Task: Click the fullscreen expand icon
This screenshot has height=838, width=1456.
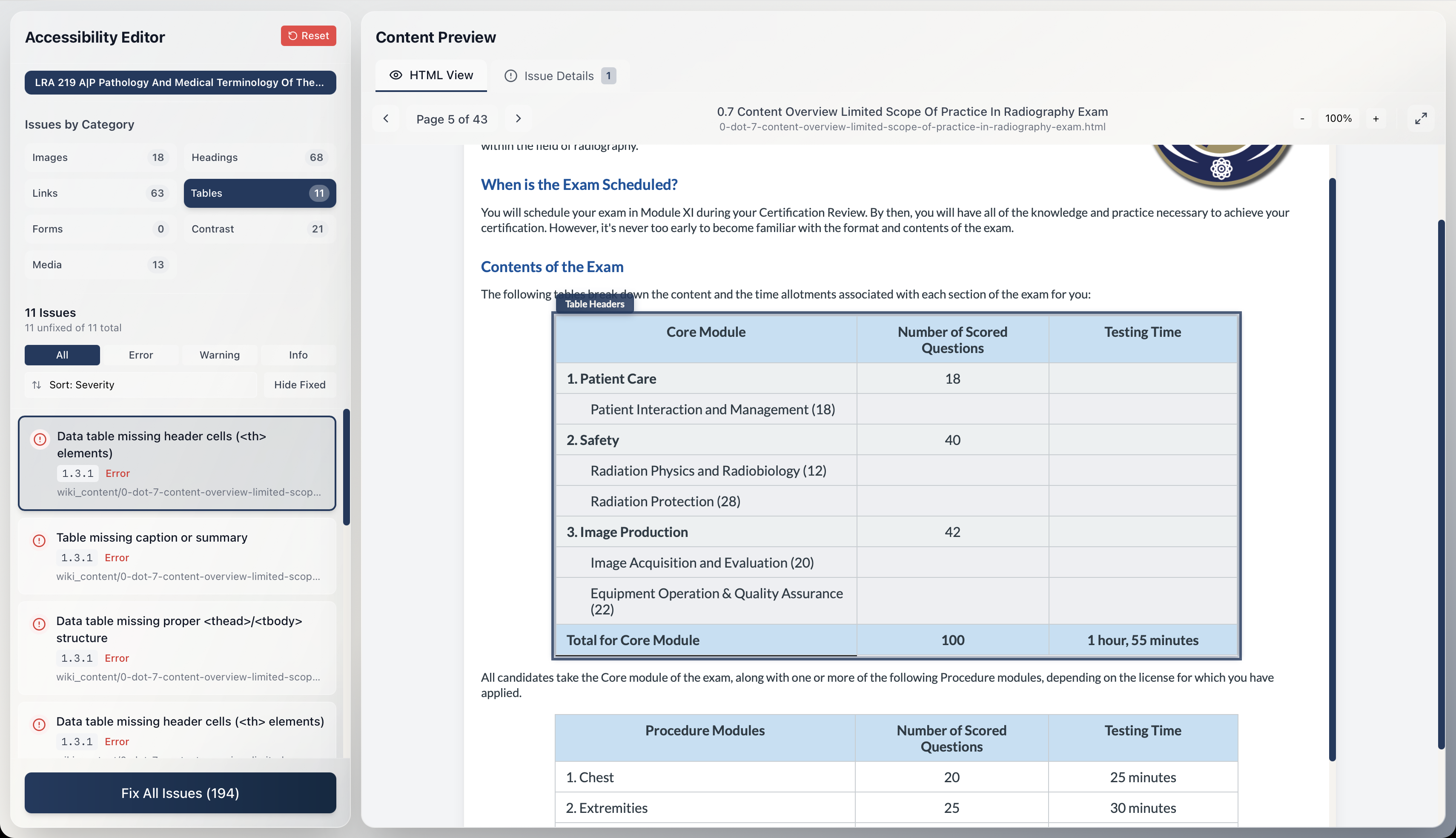Action: [x=1421, y=118]
